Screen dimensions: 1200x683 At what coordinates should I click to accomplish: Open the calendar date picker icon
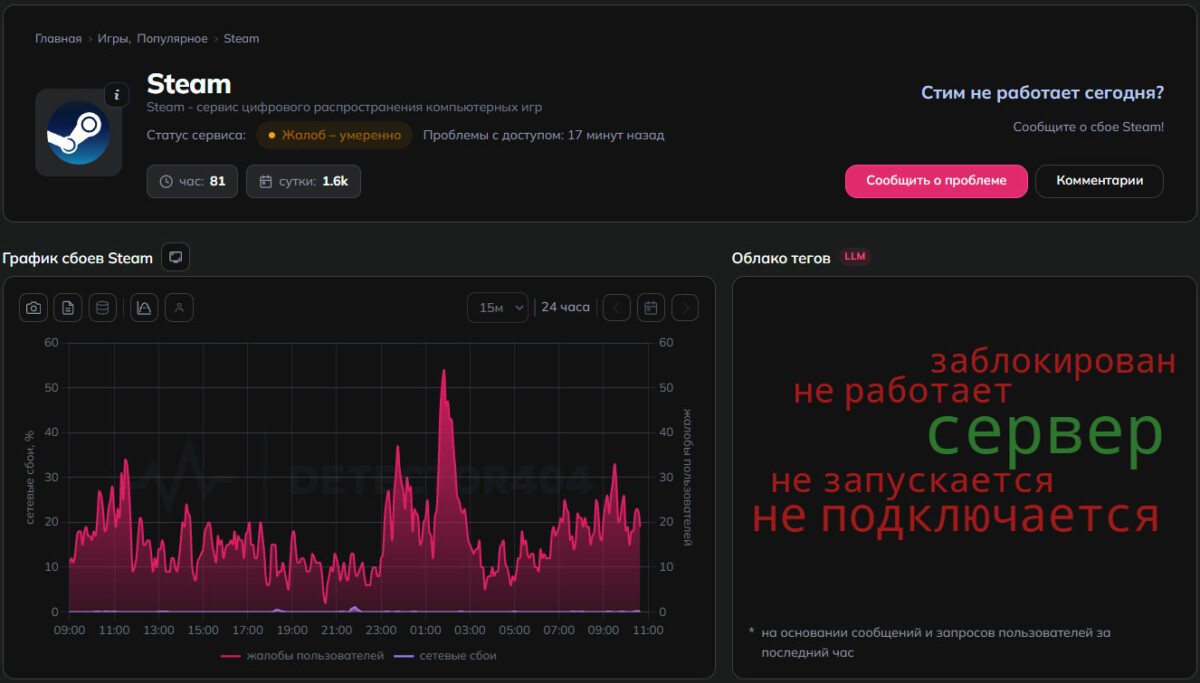(651, 308)
